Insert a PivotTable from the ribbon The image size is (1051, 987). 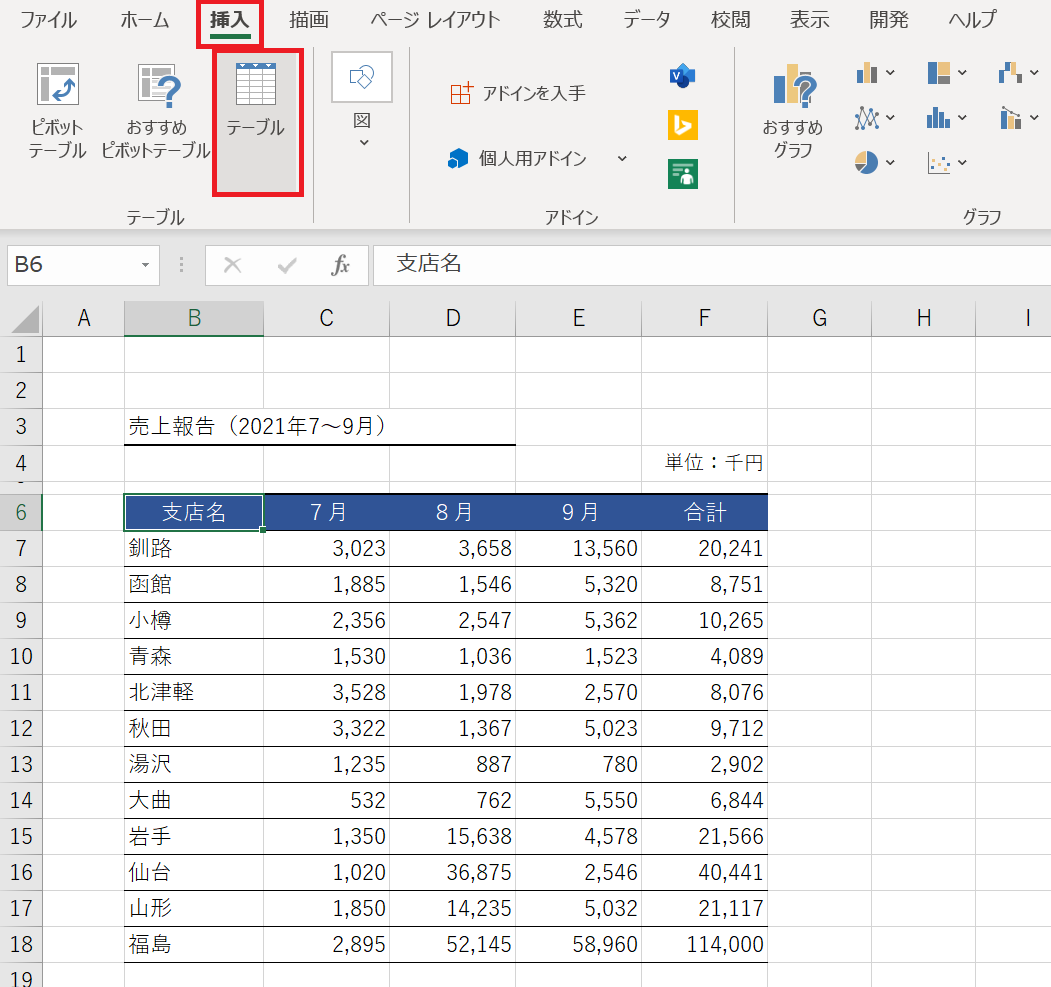58,111
